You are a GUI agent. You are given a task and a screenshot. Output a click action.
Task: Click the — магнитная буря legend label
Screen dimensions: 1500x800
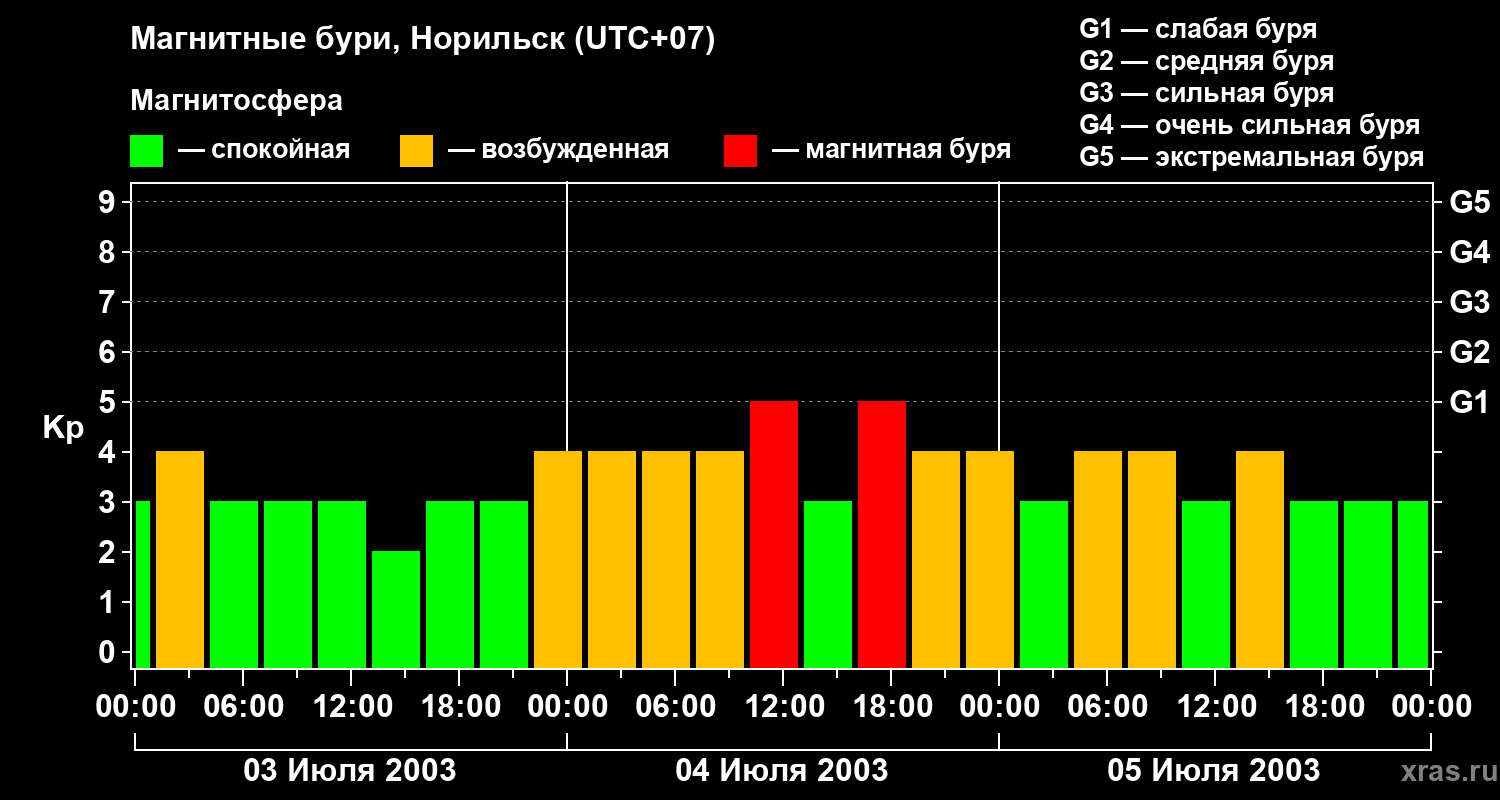pyautogui.click(x=891, y=150)
